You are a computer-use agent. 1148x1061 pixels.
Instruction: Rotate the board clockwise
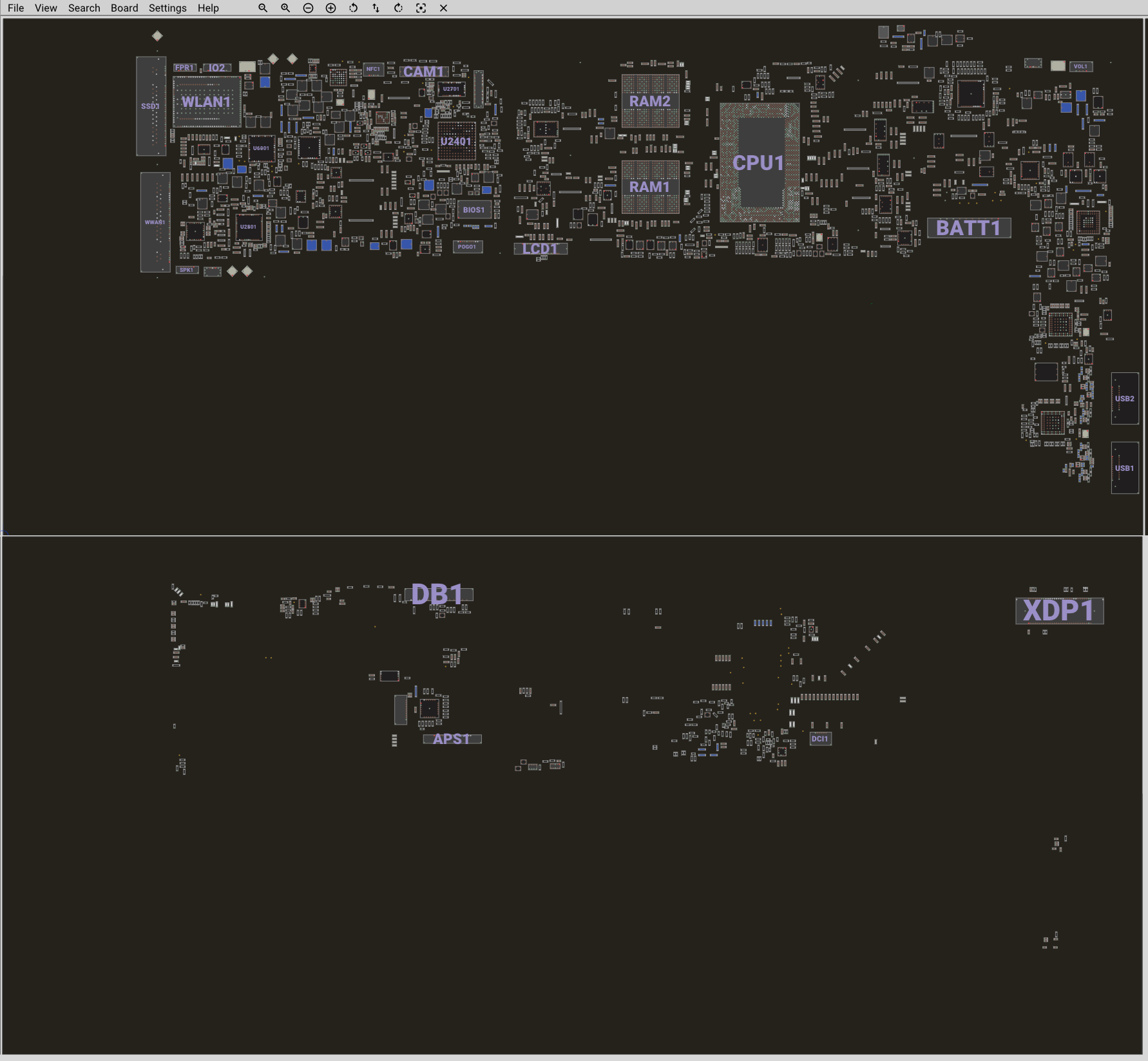click(398, 8)
